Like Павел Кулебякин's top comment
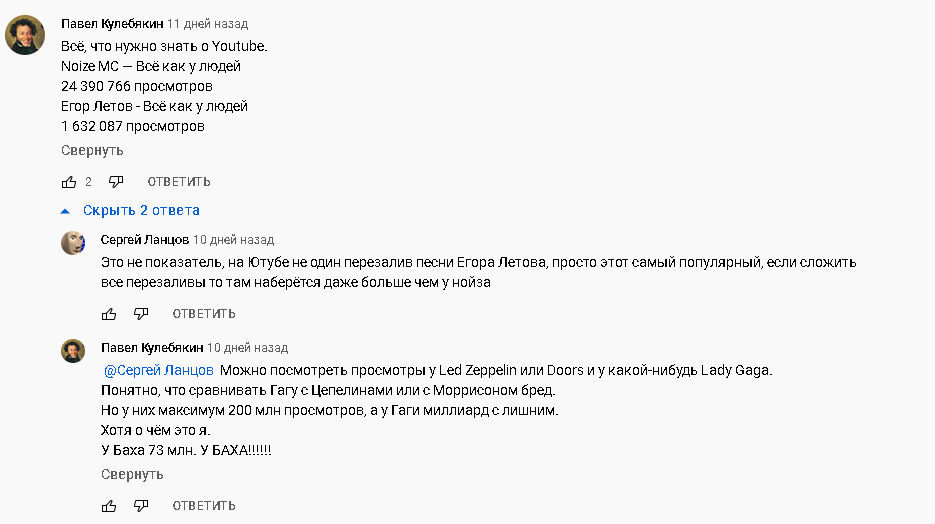 (69, 182)
